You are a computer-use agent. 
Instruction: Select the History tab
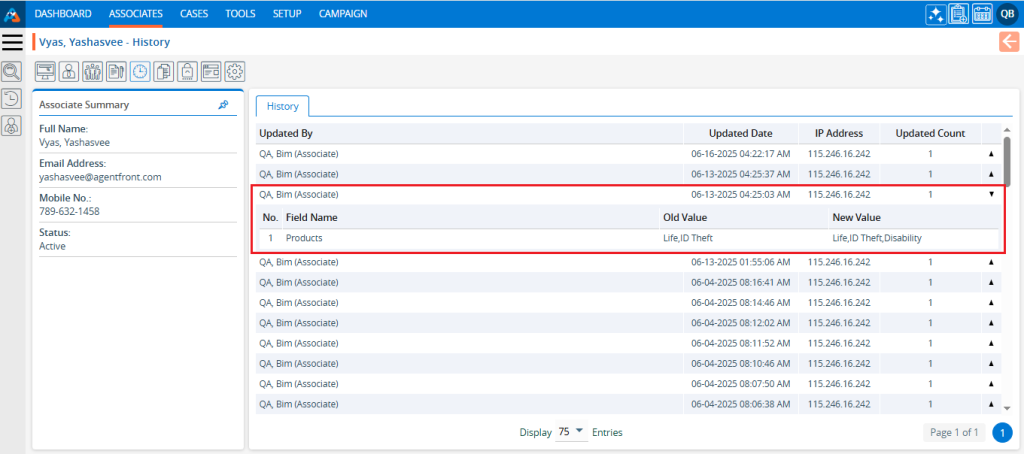[282, 106]
